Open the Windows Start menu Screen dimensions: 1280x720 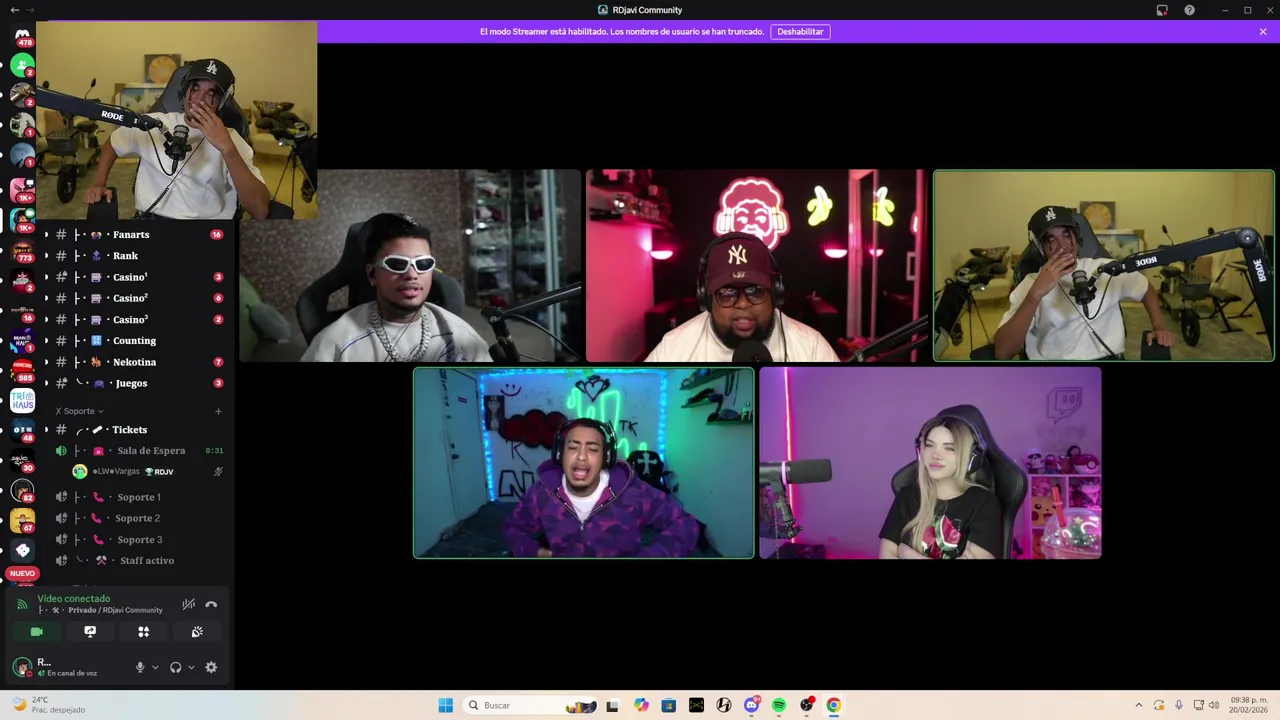(x=445, y=705)
